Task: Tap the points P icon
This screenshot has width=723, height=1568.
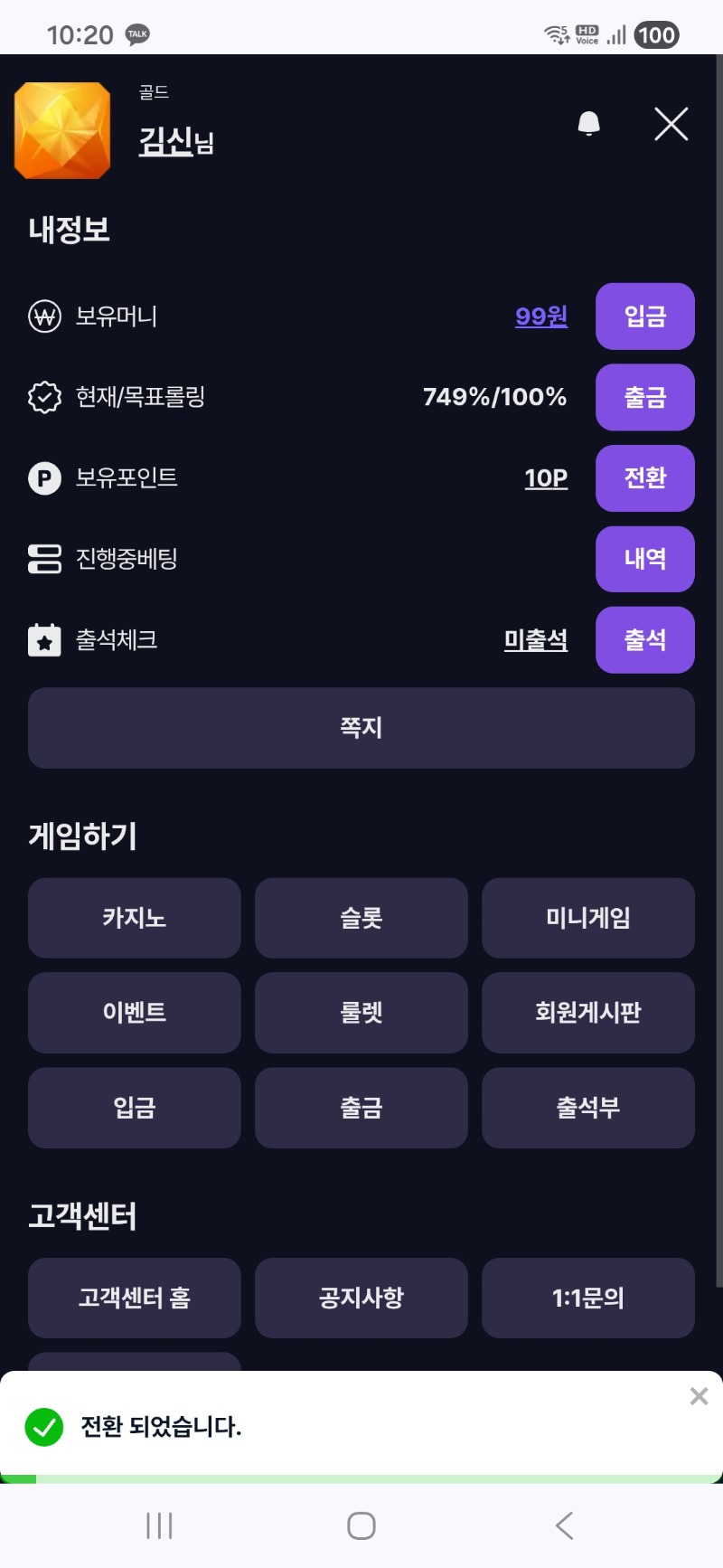Action: click(x=44, y=477)
